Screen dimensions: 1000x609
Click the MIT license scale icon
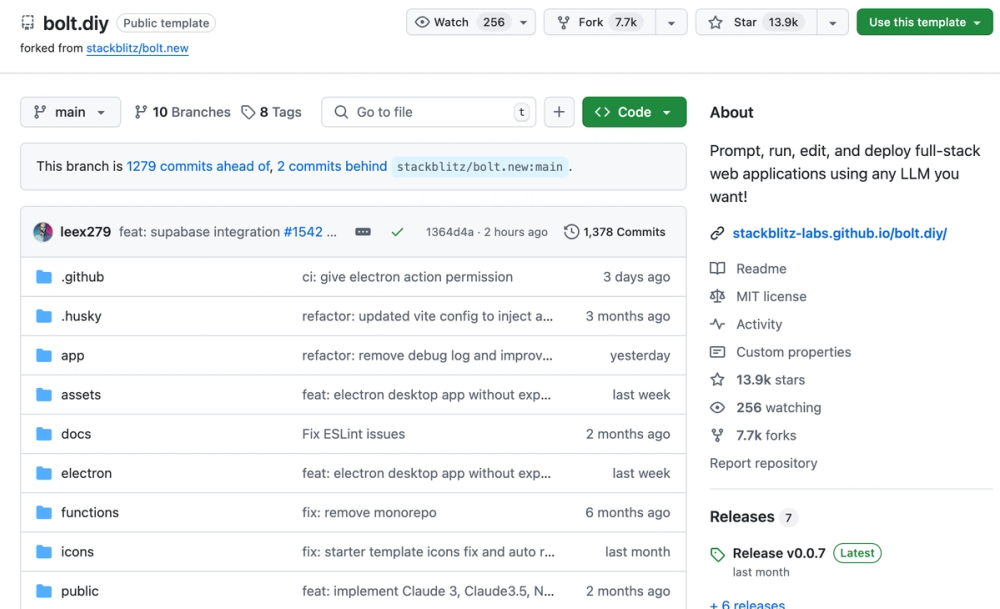(717, 297)
